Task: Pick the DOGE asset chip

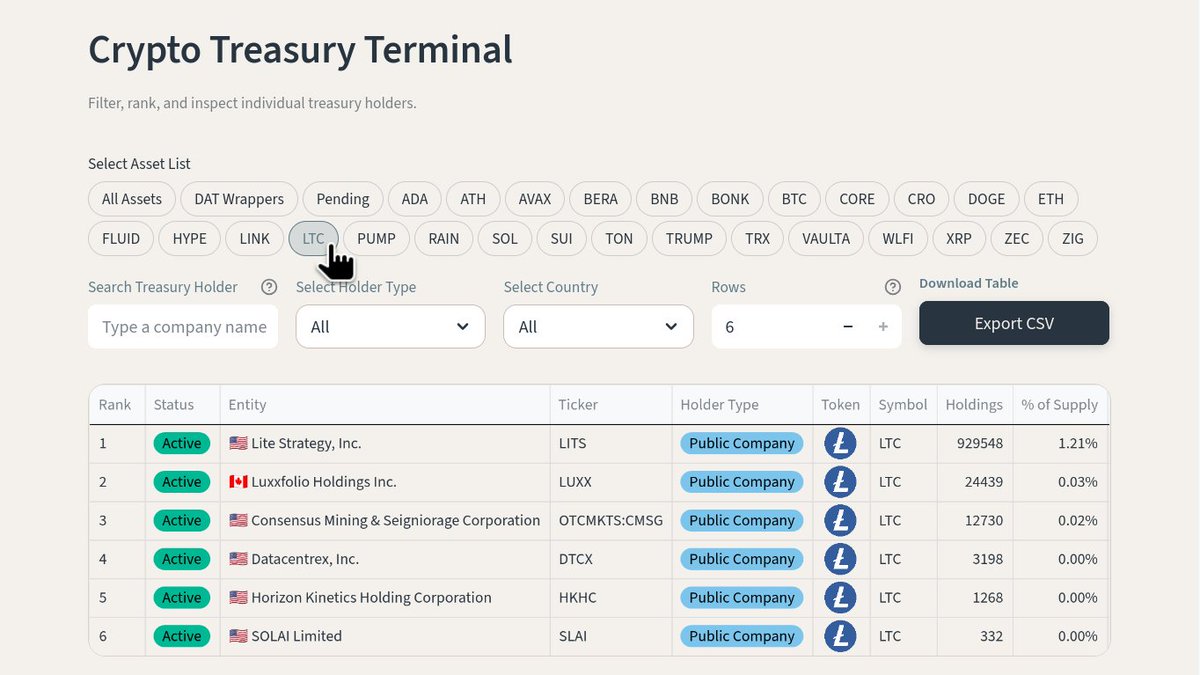Action: click(986, 199)
